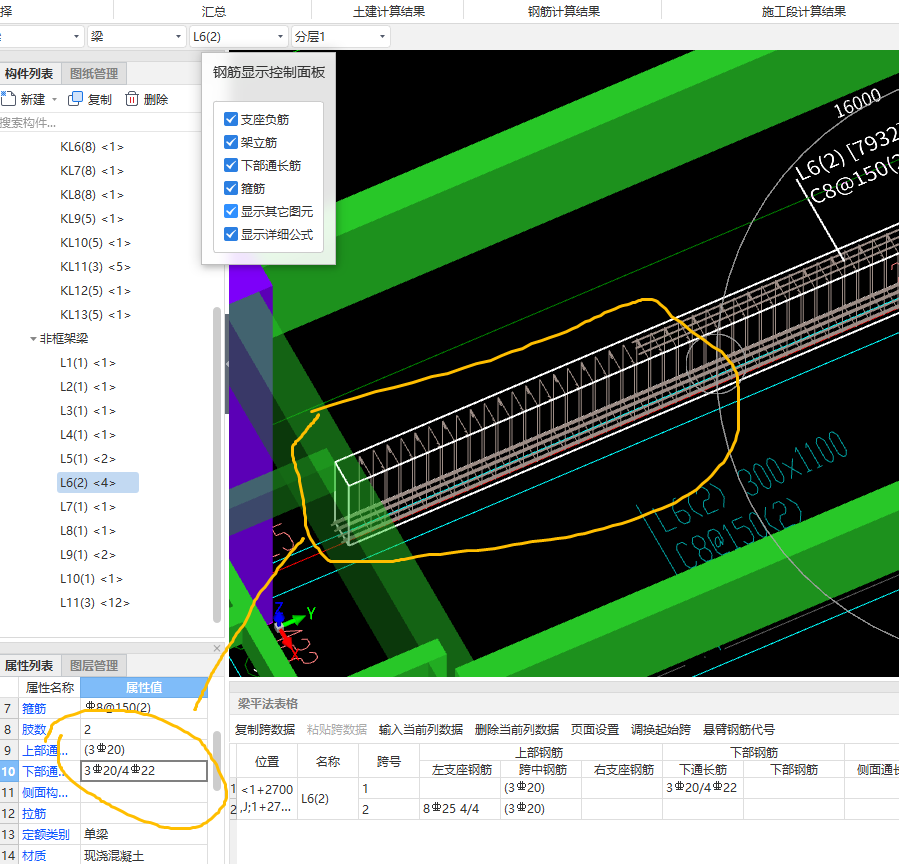This screenshot has height=864, width=899.
Task: Click the 新建 new component icon
Action: [8, 99]
